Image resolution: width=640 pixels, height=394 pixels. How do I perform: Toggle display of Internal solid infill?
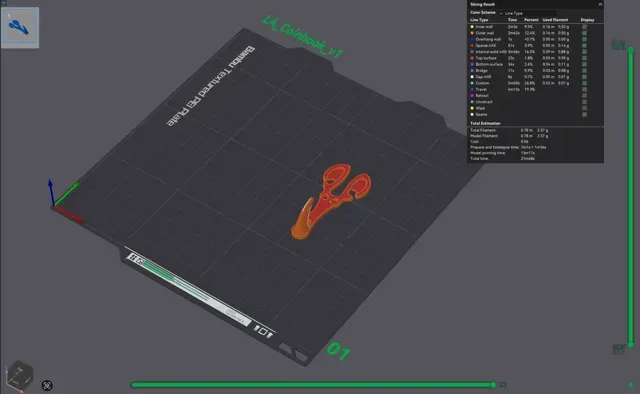point(584,52)
